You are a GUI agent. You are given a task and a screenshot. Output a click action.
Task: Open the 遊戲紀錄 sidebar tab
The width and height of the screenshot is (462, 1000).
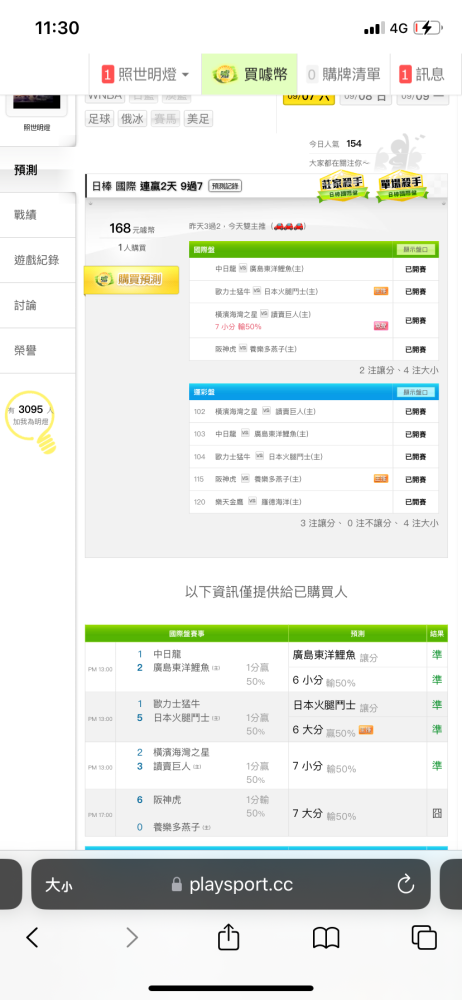coord(38,260)
